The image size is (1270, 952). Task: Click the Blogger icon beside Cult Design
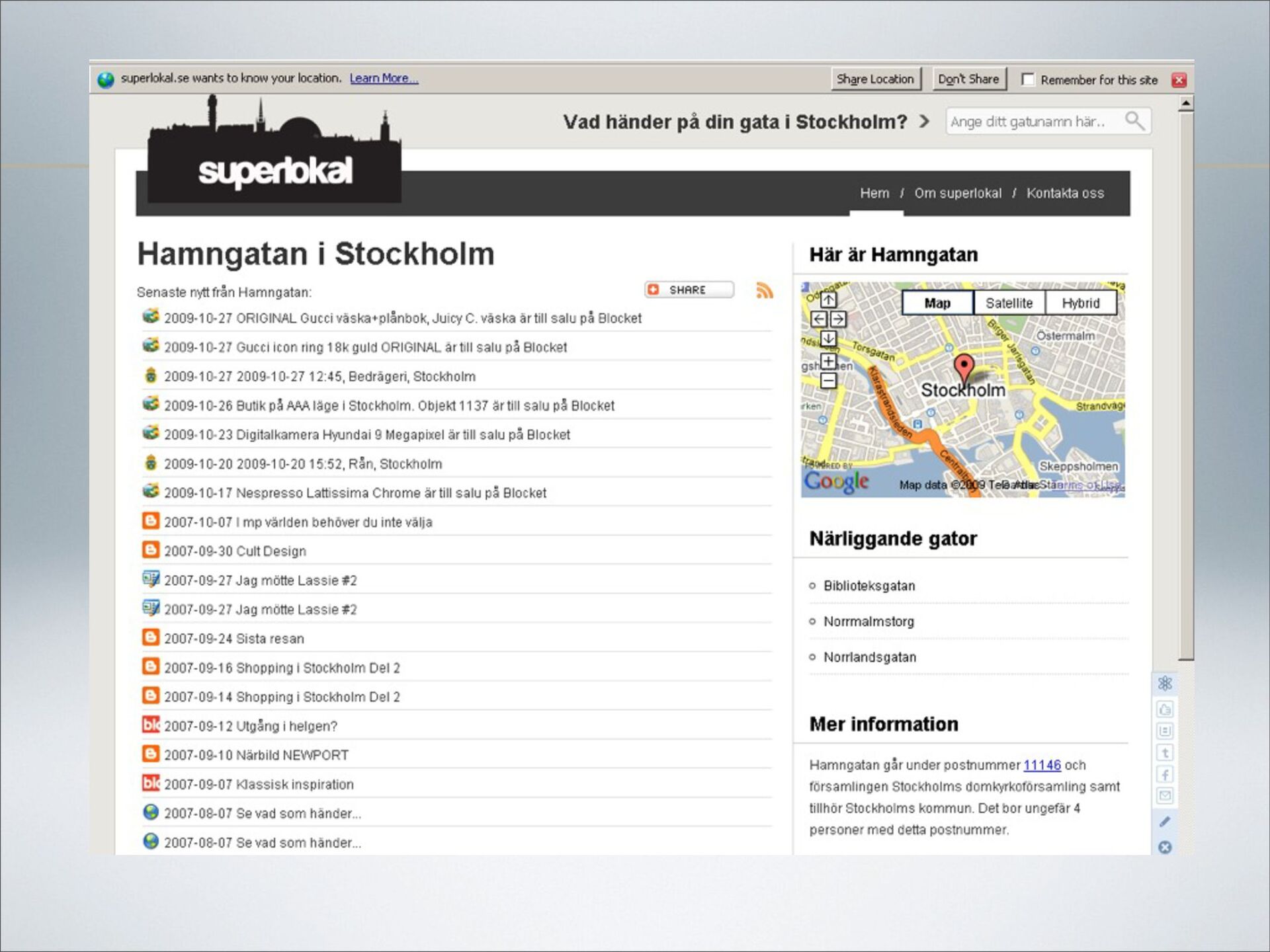tap(151, 549)
